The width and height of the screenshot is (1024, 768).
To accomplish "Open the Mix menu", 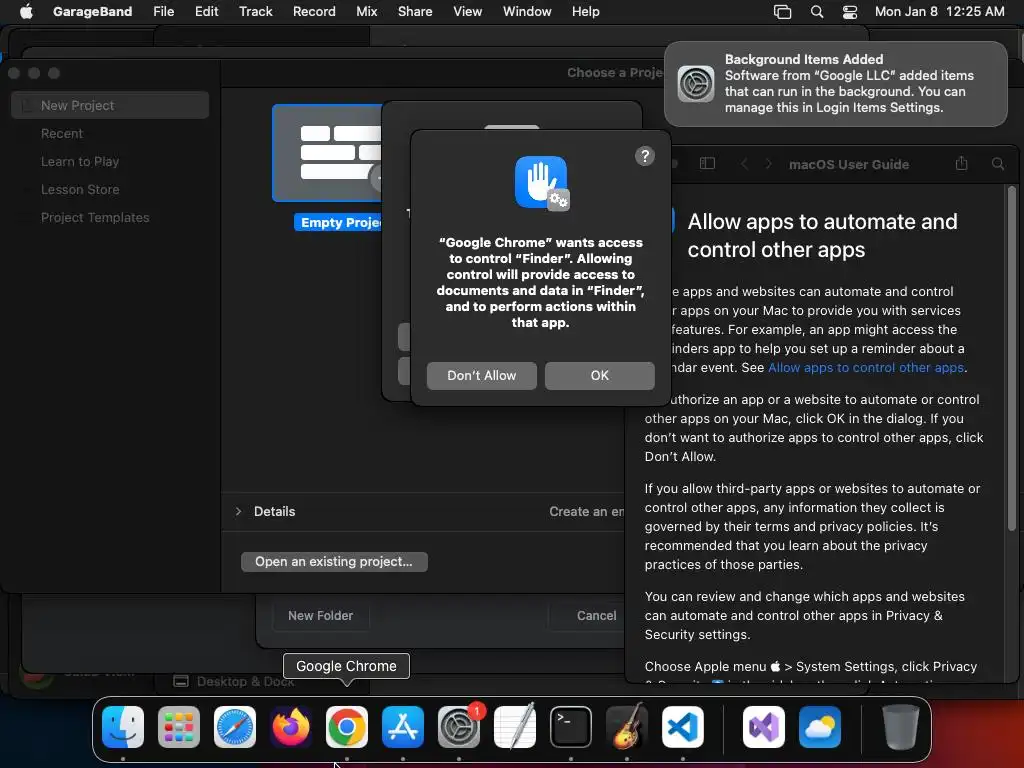I will [x=366, y=12].
